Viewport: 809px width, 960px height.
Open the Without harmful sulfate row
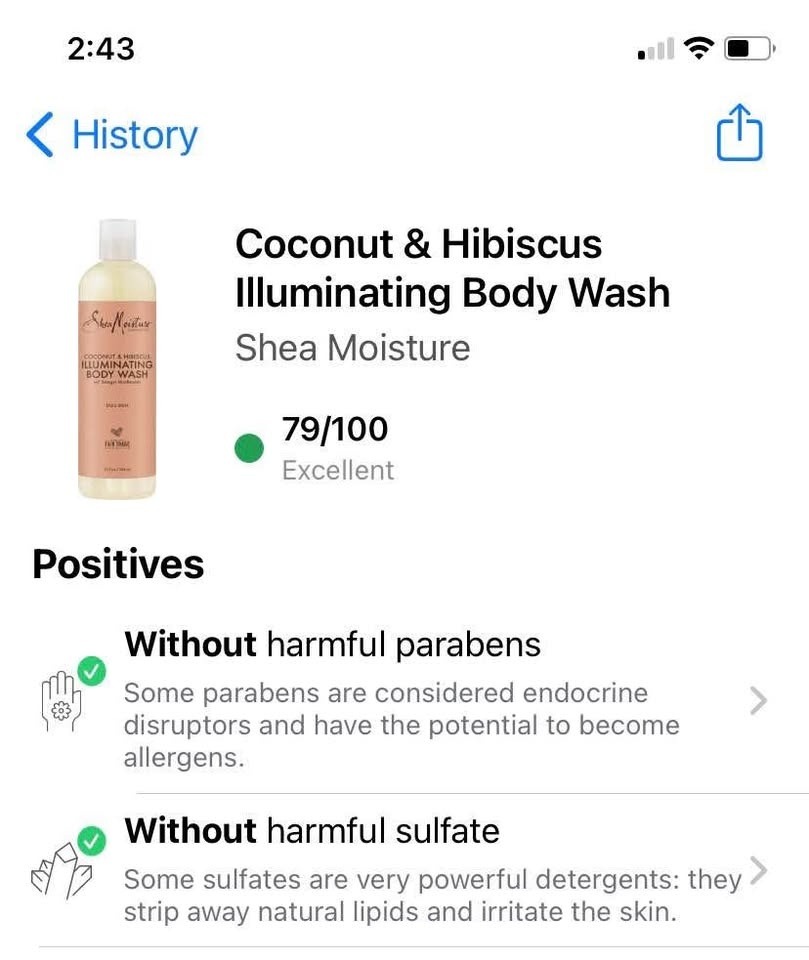tap(400, 868)
